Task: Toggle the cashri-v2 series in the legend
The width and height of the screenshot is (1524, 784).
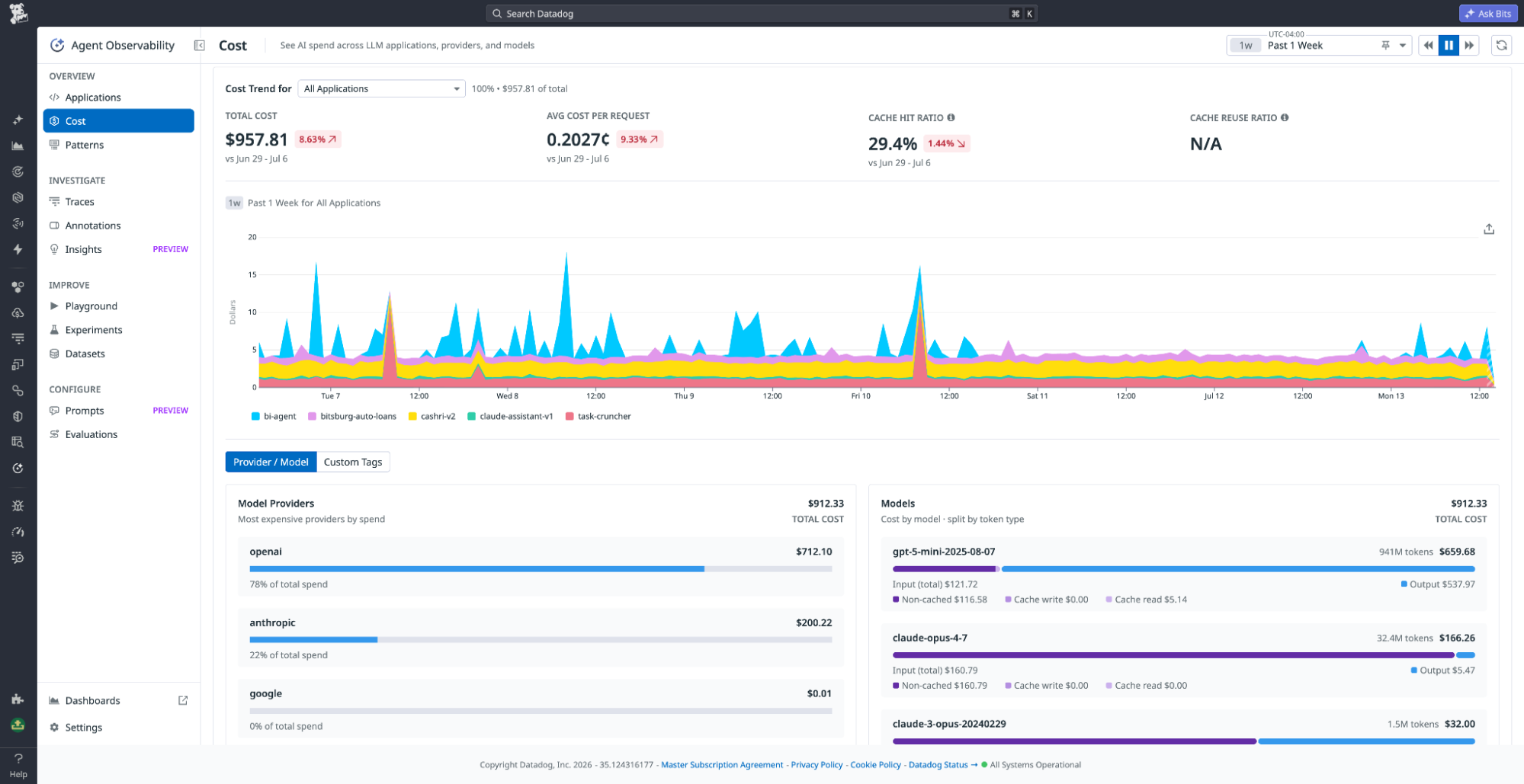Action: [x=432, y=416]
